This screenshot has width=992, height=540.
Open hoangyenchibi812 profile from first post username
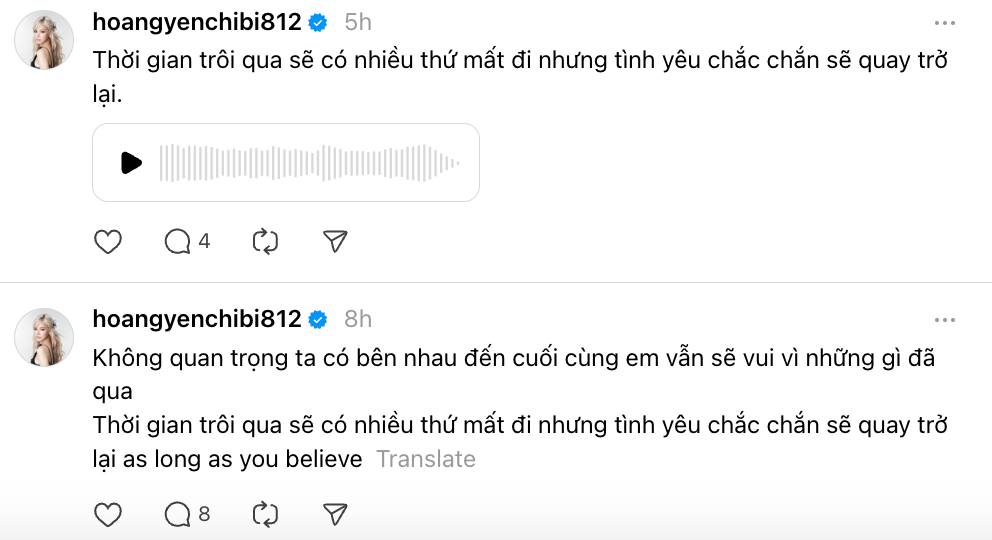196,22
